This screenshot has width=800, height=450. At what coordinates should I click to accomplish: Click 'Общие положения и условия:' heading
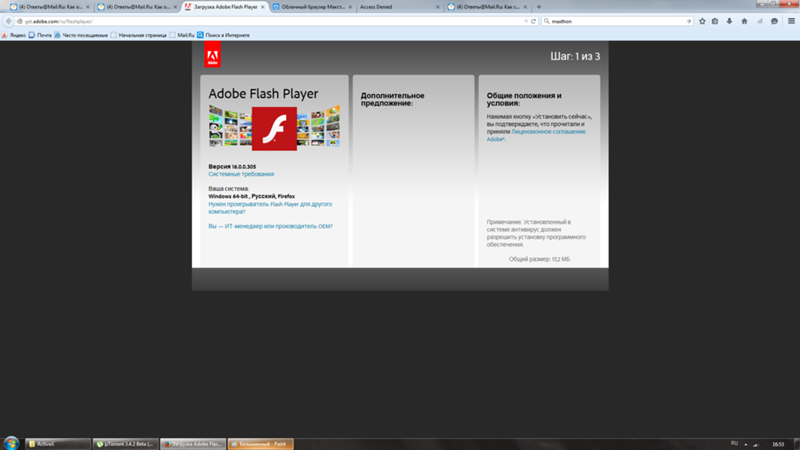click(524, 99)
